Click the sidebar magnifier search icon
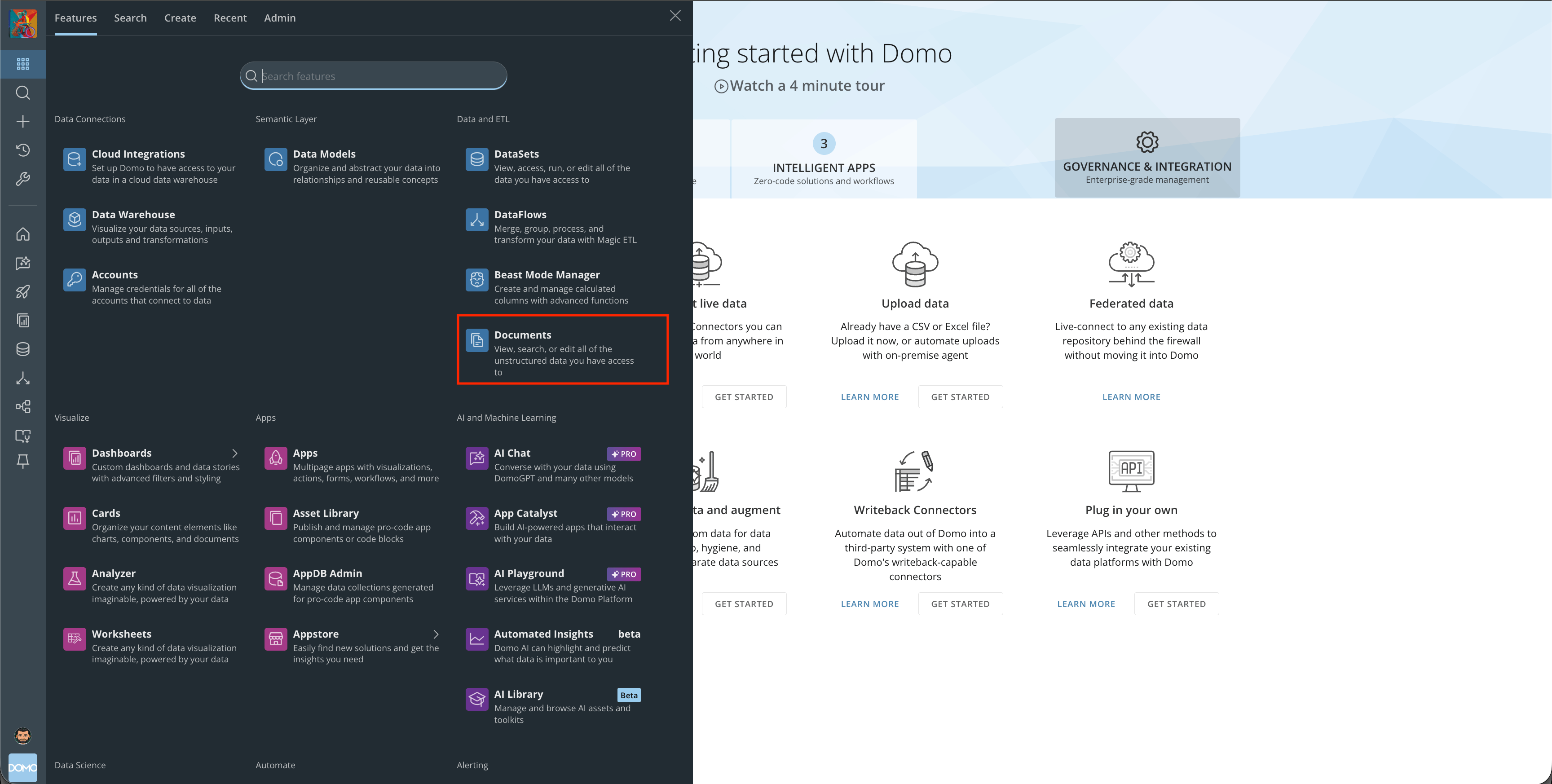Viewport: 1552px width, 784px height. coord(23,93)
